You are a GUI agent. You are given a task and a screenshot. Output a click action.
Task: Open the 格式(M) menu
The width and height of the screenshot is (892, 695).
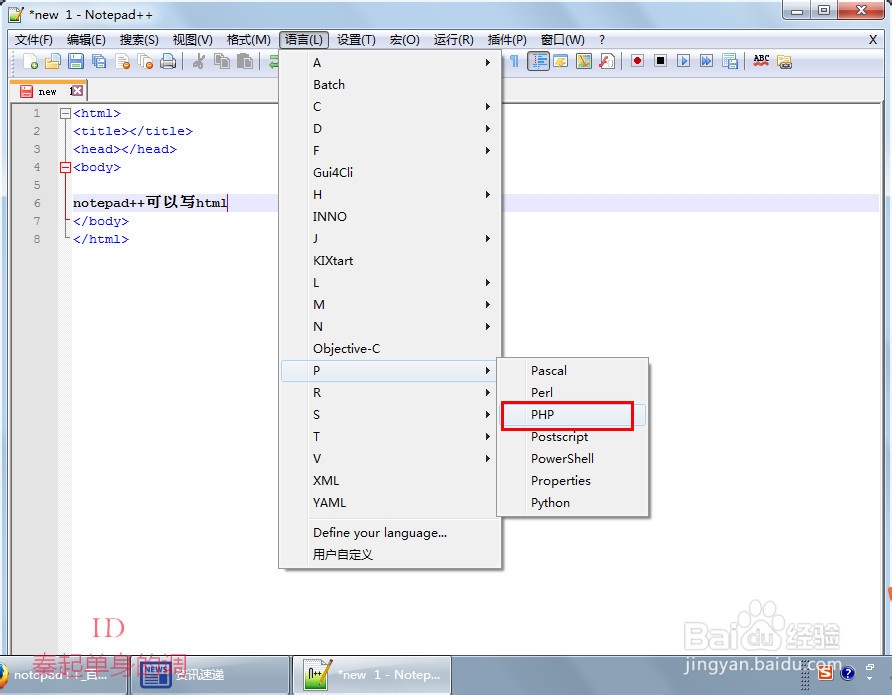(248, 40)
